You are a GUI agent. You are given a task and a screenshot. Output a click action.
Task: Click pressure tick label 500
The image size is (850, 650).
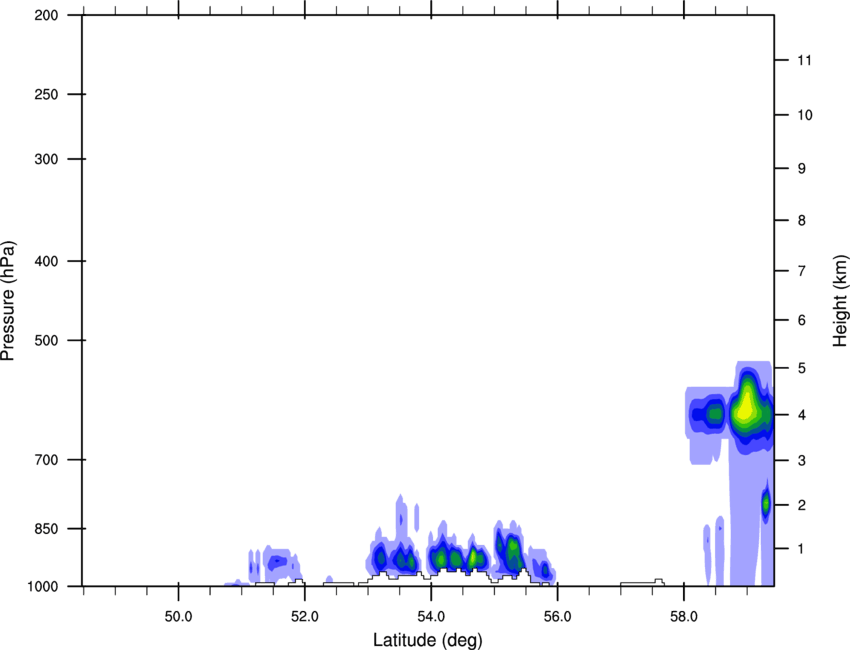pyautogui.click(x=46, y=340)
